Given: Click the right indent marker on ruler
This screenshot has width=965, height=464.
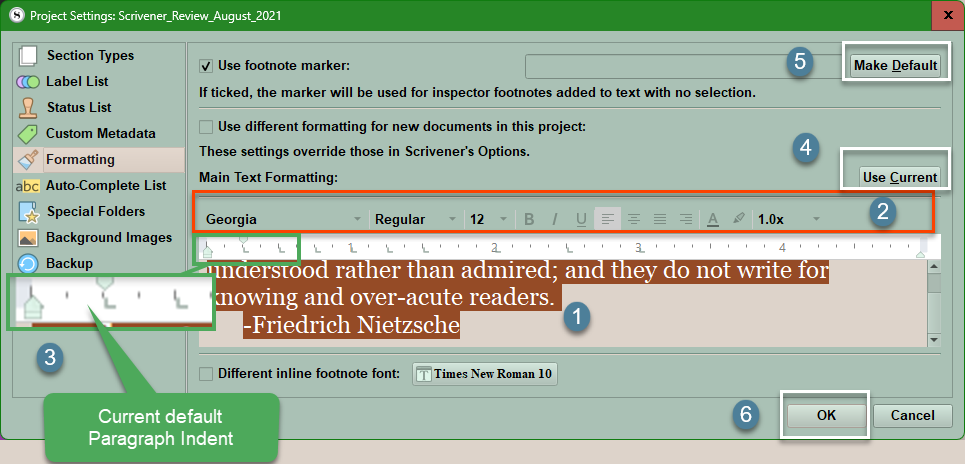Looking at the screenshot, I should 921,254.
